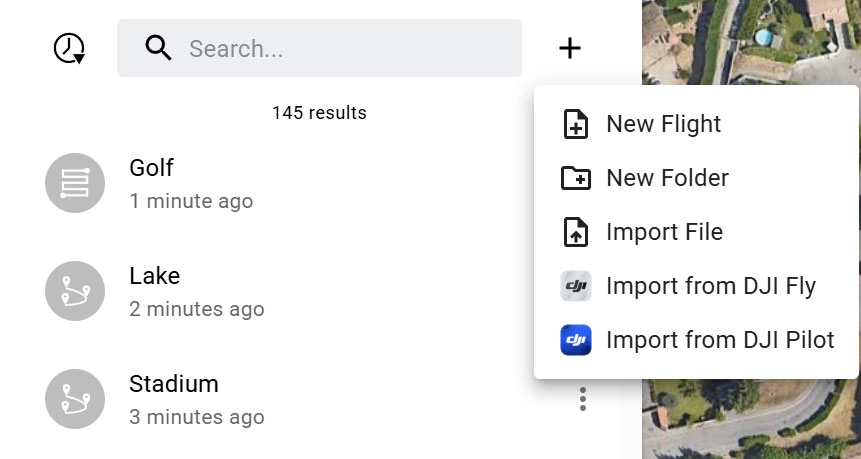
Task: Choose New Folder from the menu
Action: pyautogui.click(x=667, y=178)
